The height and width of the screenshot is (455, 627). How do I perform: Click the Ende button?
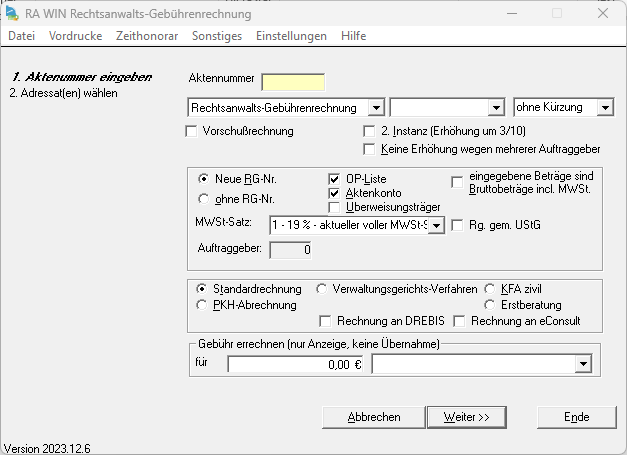pos(577,417)
